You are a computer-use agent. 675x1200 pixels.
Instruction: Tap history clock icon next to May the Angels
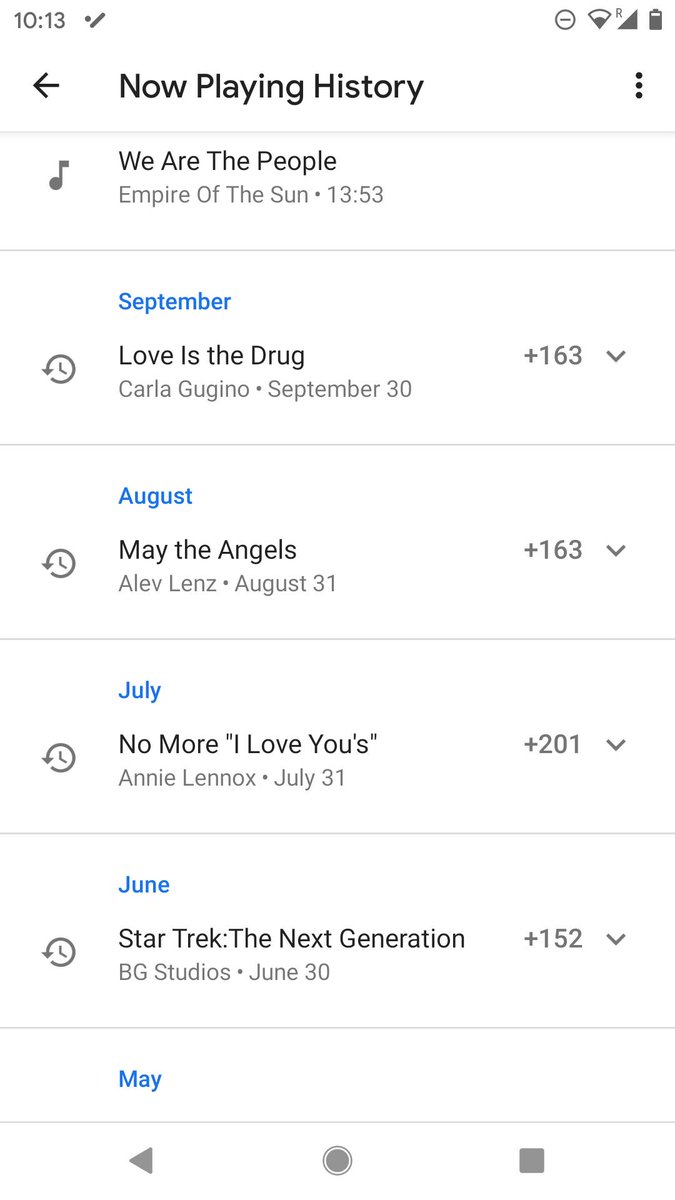tap(59, 564)
